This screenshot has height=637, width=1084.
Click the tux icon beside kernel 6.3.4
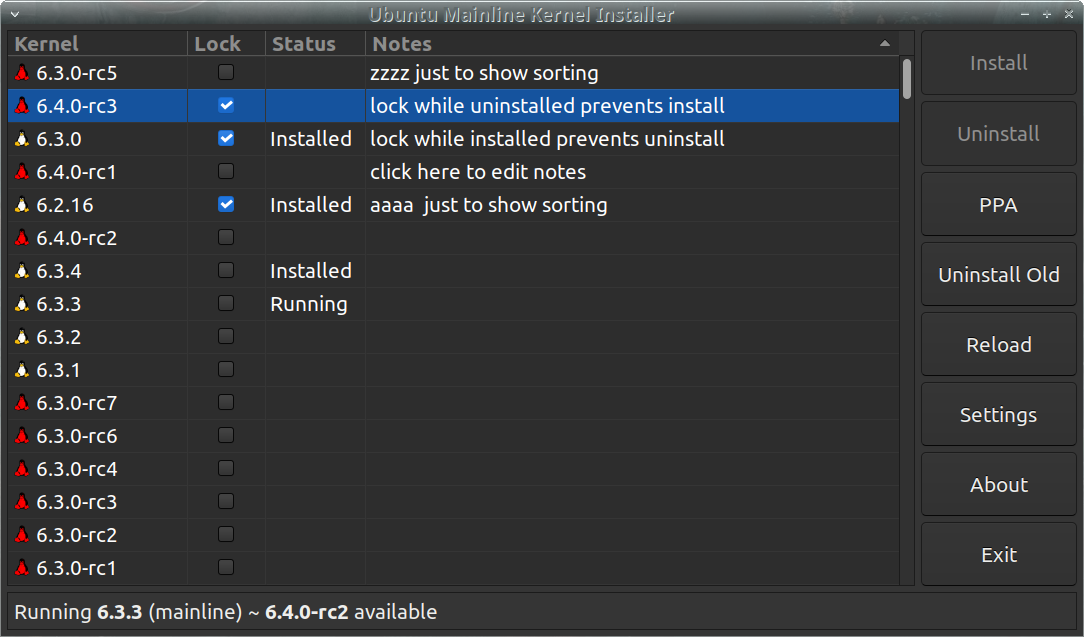click(x=22, y=271)
